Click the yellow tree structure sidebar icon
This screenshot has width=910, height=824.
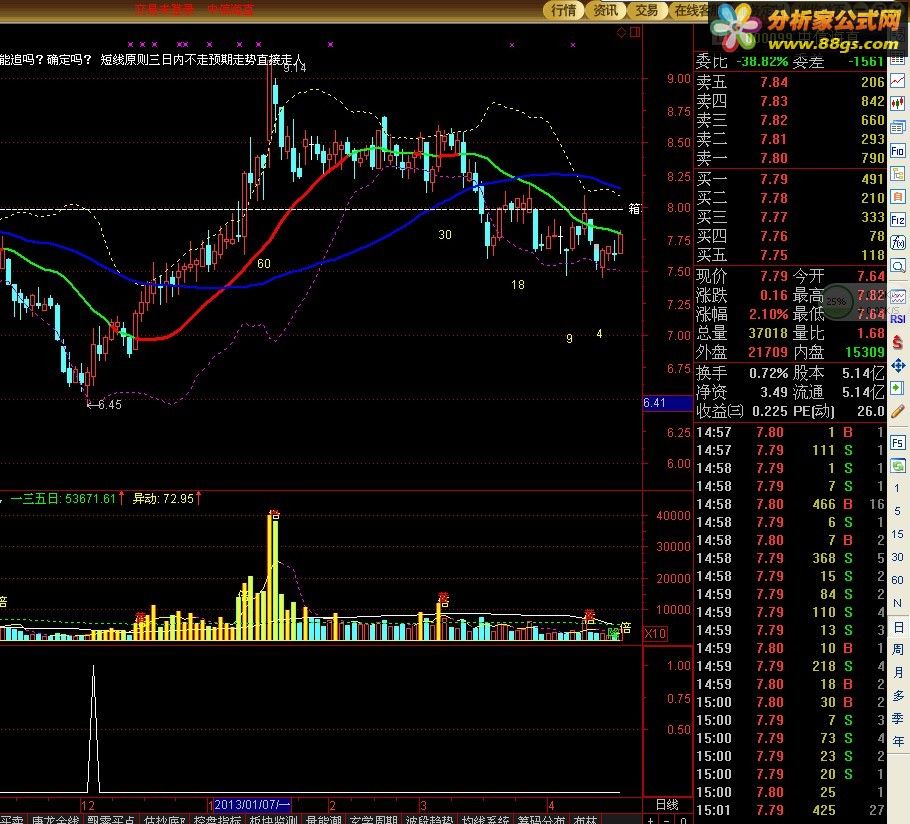tap(898, 174)
